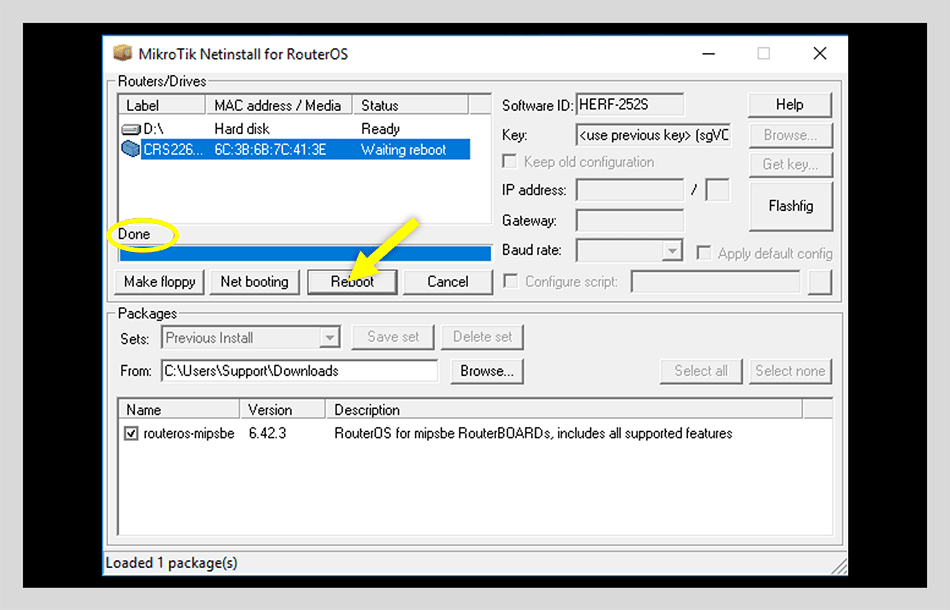Click the Hard disk media entry
Viewport: 950px width, 610px height.
point(242,129)
